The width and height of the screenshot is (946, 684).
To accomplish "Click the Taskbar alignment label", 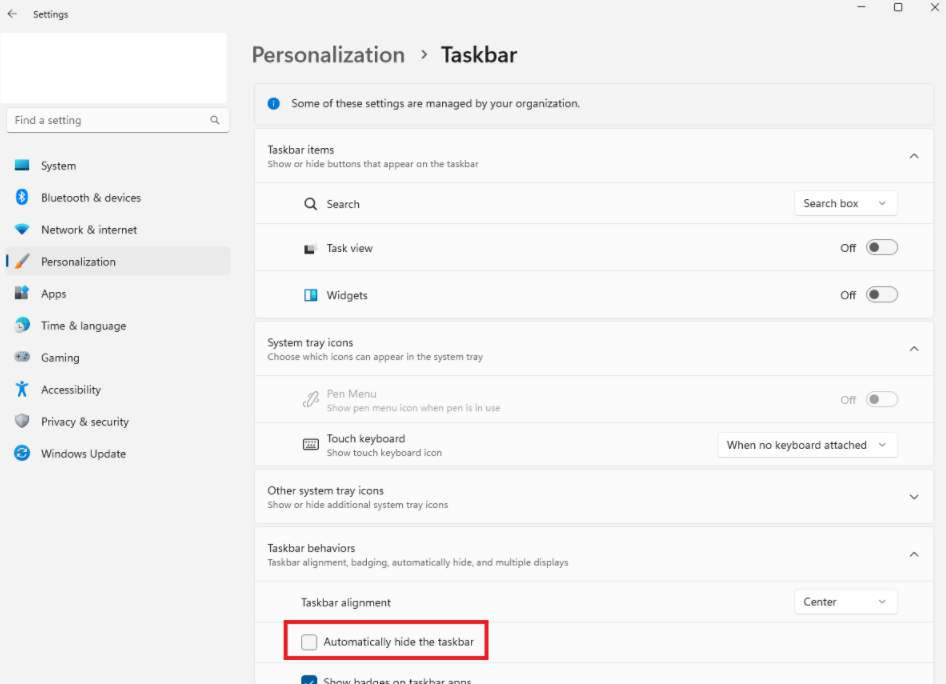I will coord(346,602).
